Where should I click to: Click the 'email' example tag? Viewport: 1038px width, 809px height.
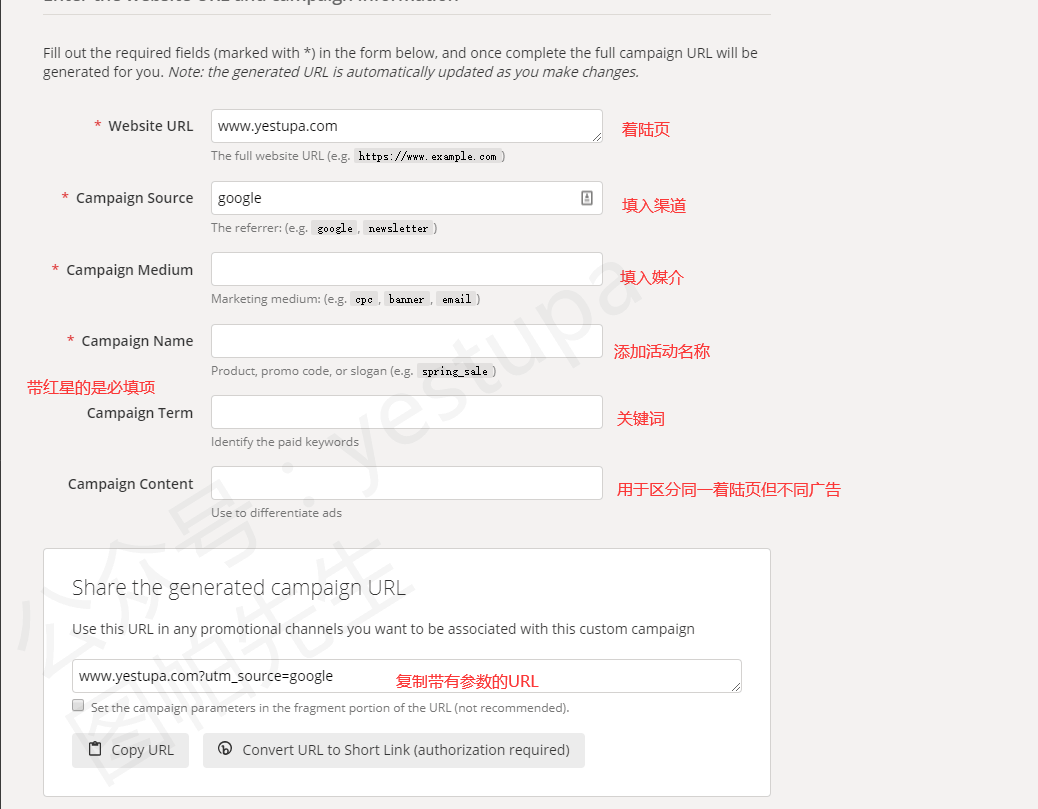(456, 299)
